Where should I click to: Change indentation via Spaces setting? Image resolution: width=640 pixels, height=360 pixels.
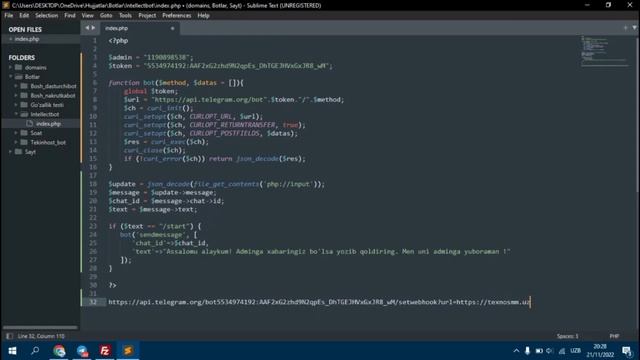point(567,336)
